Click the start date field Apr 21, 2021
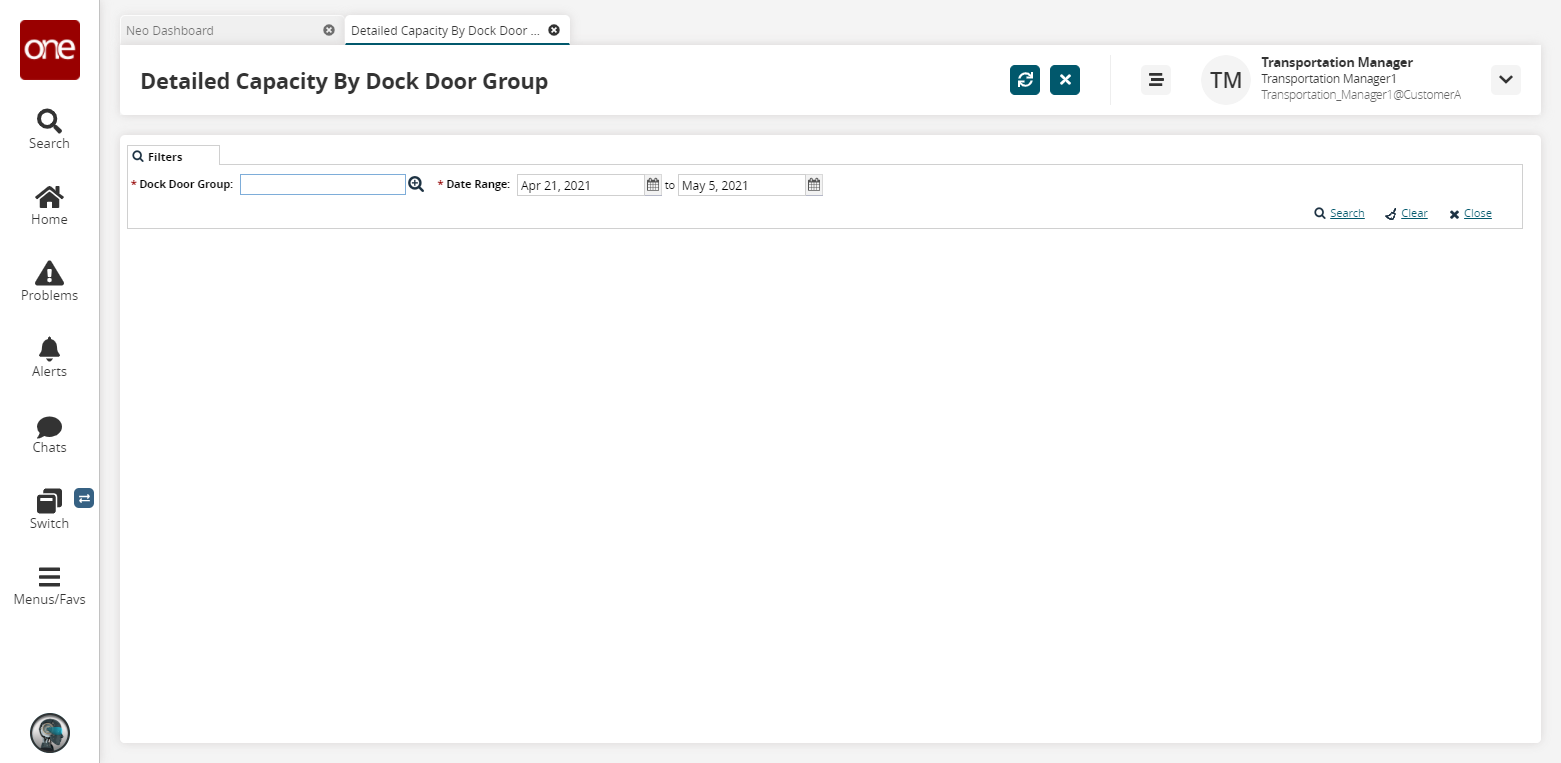This screenshot has height=763, width=1561. 581,185
